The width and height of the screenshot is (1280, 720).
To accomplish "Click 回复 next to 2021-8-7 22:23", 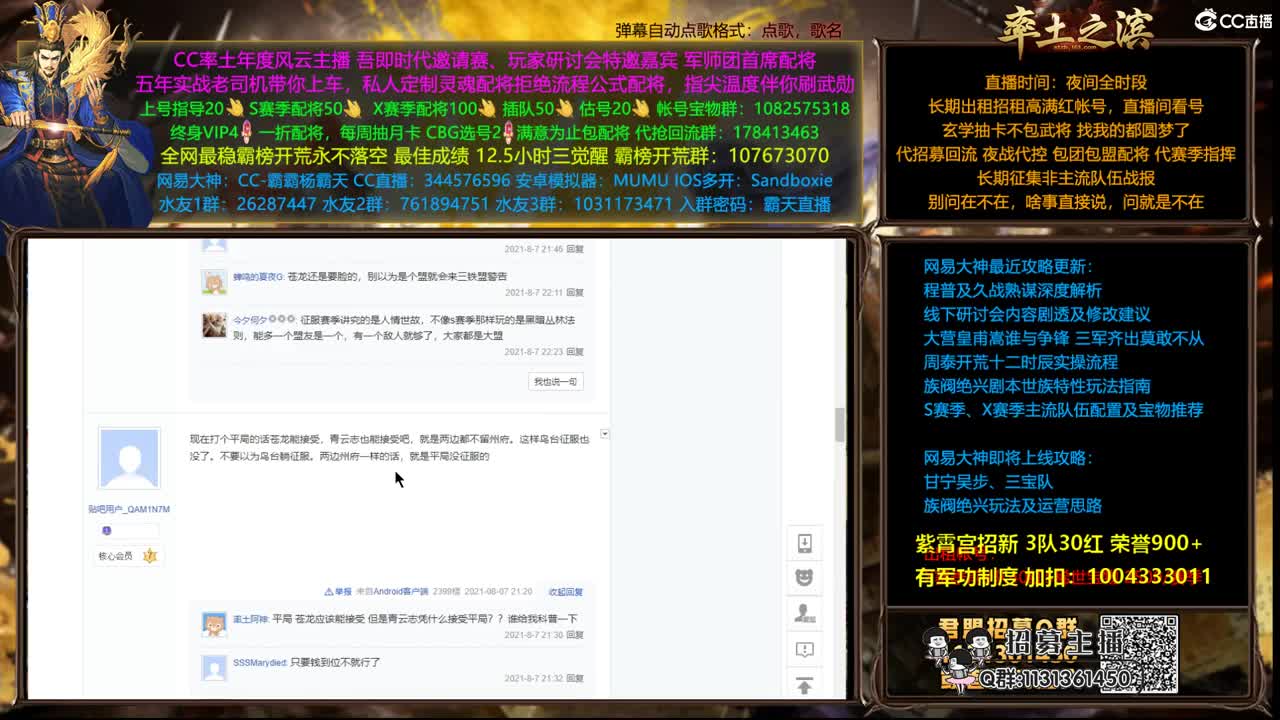I will [x=575, y=352].
